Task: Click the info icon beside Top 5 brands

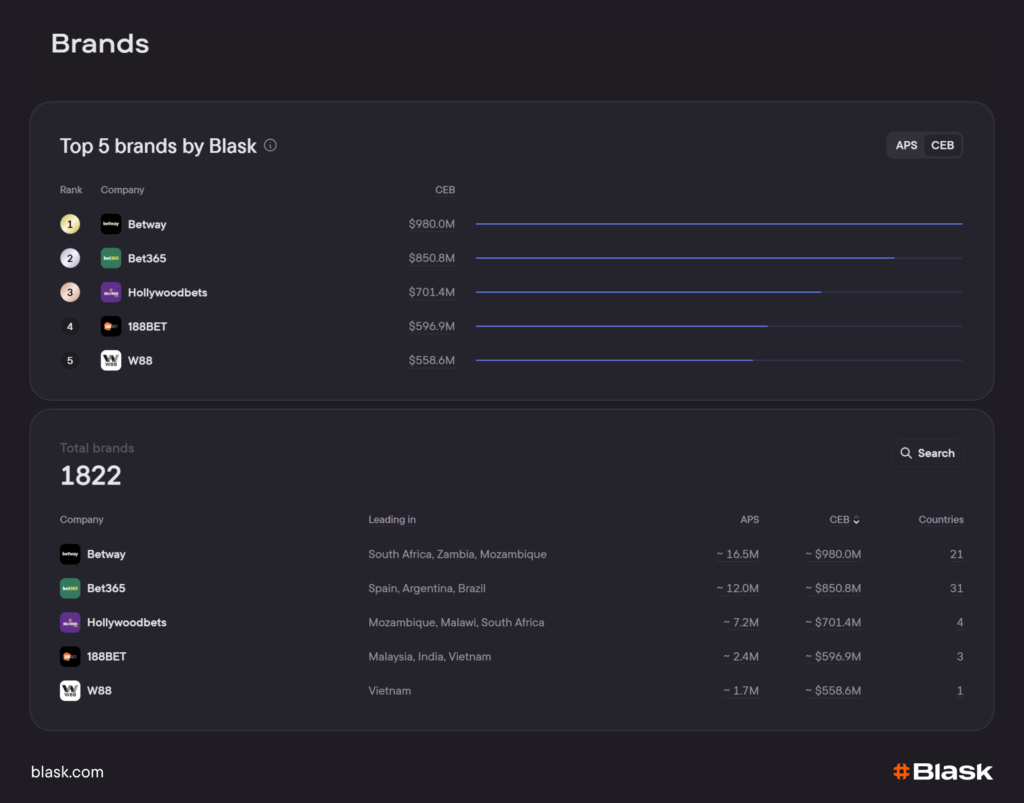Action: coord(270,146)
